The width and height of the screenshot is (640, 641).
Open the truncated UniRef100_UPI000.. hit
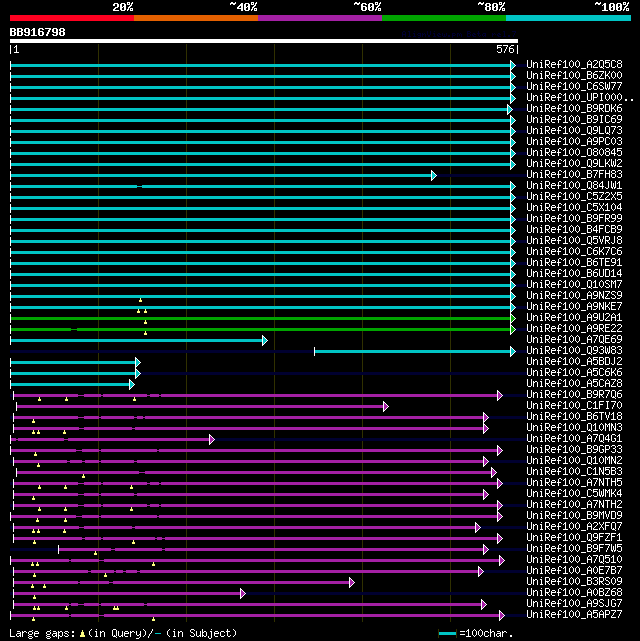[580, 98]
